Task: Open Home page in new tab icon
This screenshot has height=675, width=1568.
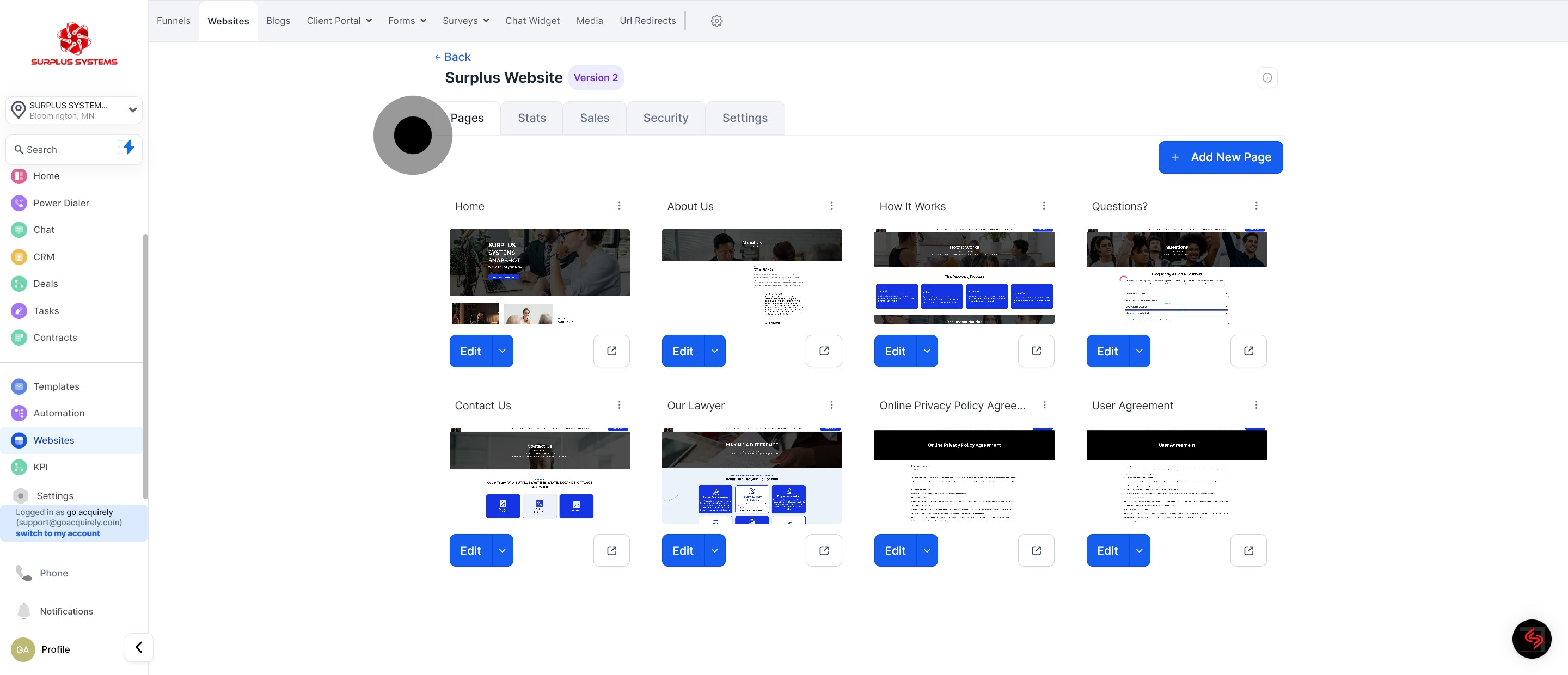Action: tap(611, 351)
